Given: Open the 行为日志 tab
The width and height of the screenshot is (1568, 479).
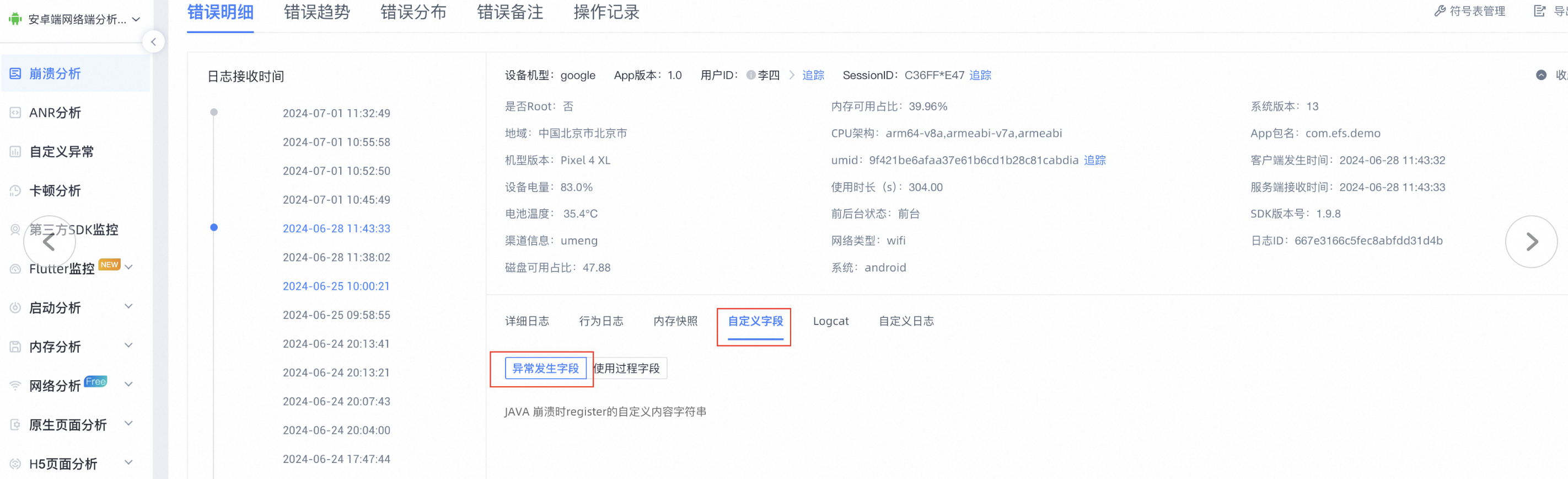Looking at the screenshot, I should click(x=602, y=321).
